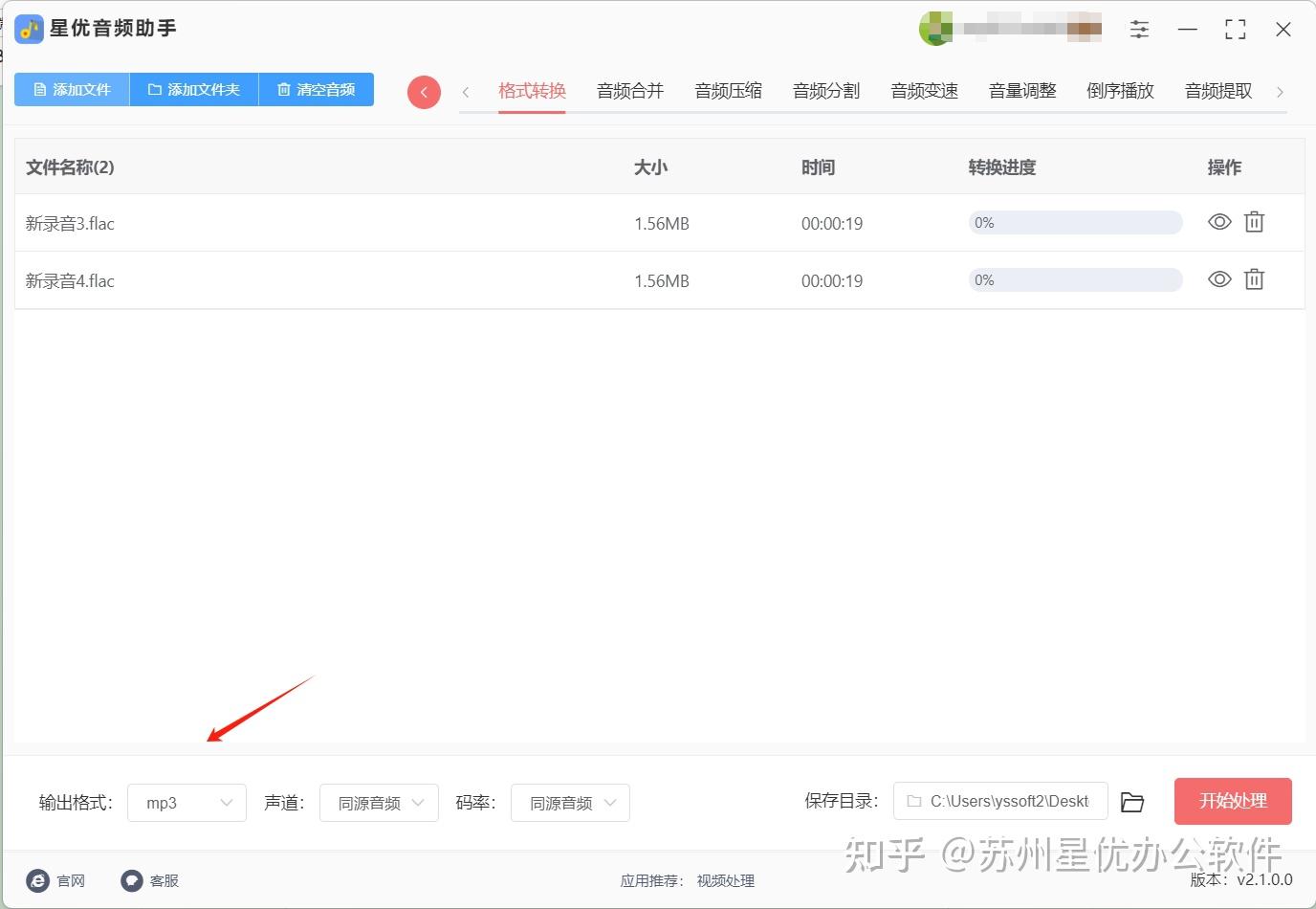Image resolution: width=1316 pixels, height=909 pixels.
Task: Click the red back circle arrow
Action: 424,92
